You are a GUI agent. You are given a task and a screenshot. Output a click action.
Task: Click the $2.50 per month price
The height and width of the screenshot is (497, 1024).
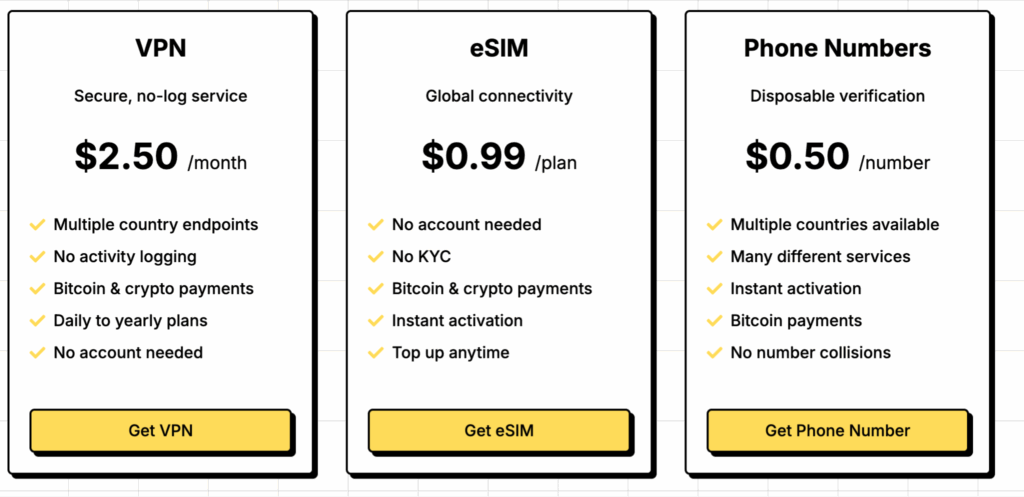(160, 157)
